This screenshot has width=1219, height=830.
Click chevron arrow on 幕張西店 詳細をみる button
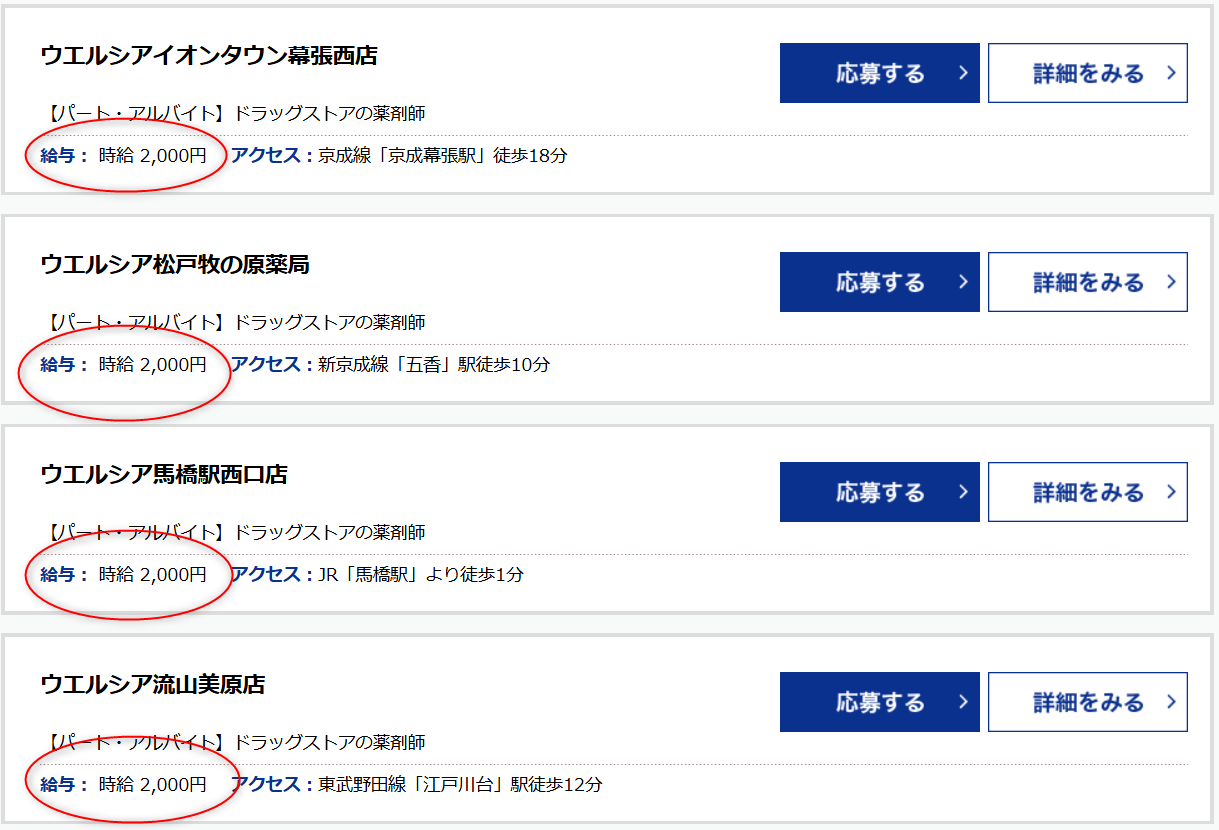1171,73
